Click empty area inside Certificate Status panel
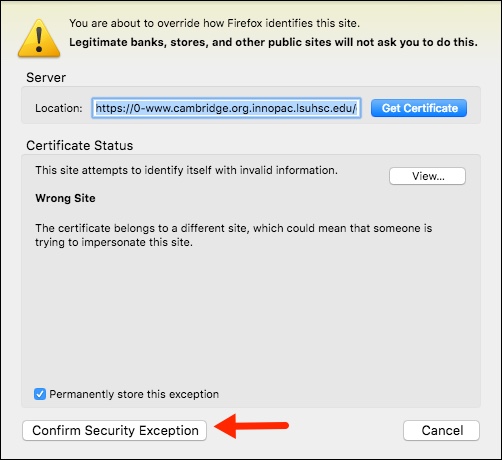Image resolution: width=502 pixels, height=460 pixels. (251, 317)
